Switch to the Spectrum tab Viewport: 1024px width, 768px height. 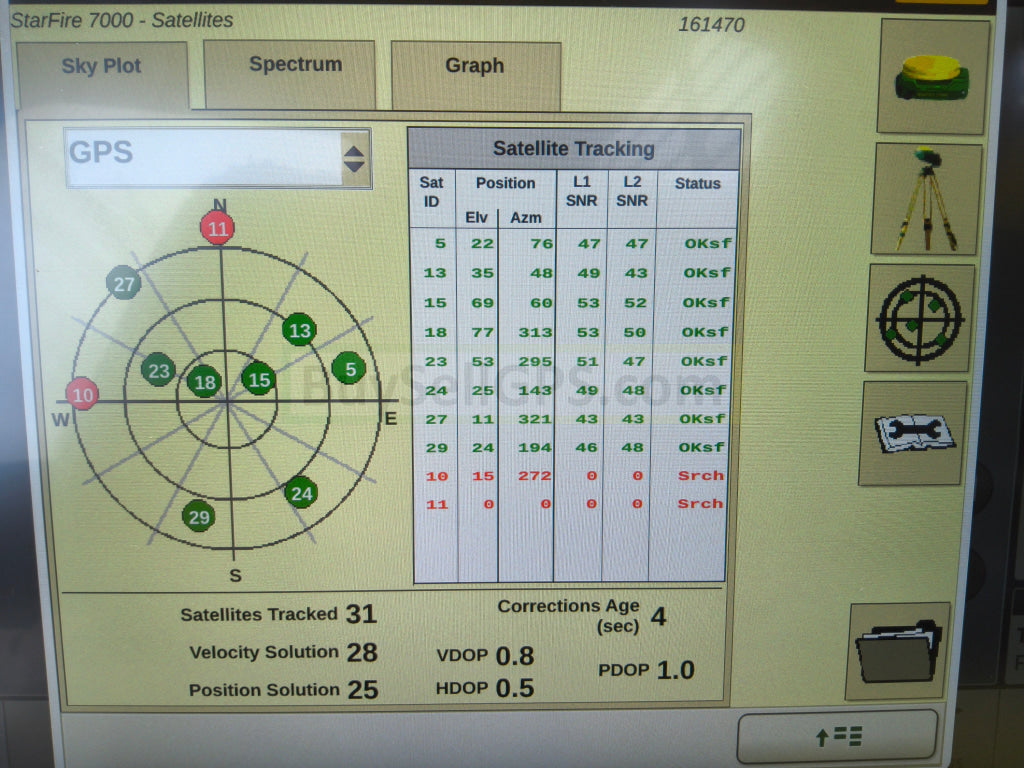pos(289,73)
